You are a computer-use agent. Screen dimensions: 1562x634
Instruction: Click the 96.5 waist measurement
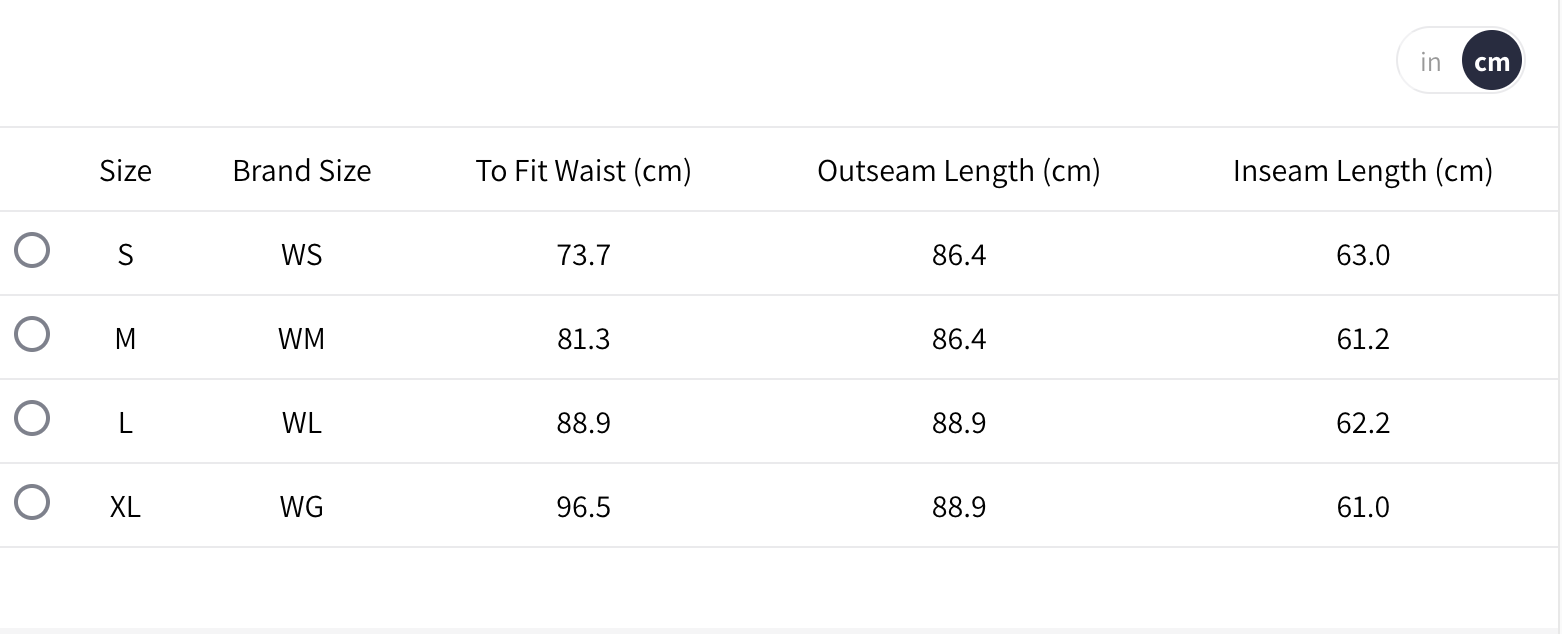tap(583, 507)
